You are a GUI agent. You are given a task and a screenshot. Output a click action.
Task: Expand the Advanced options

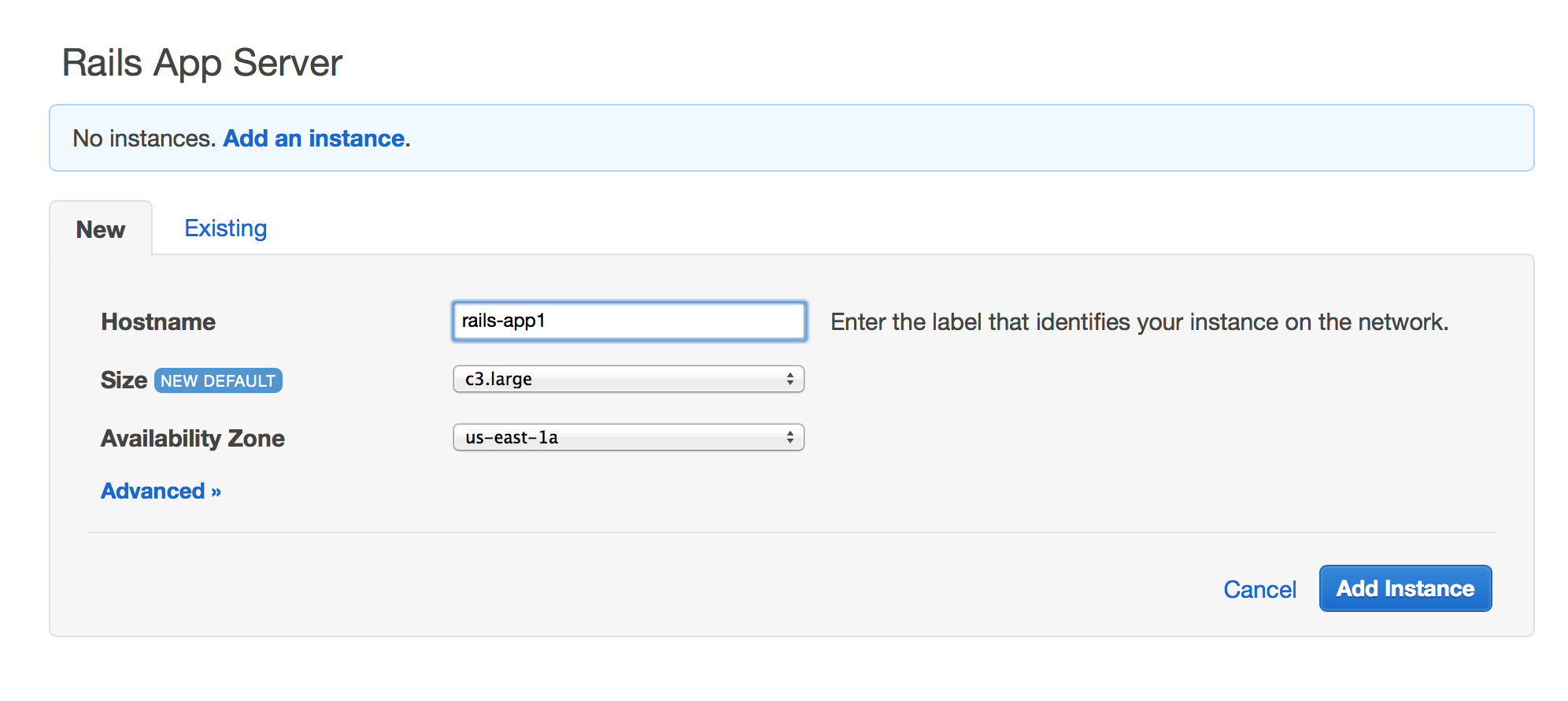tap(161, 491)
